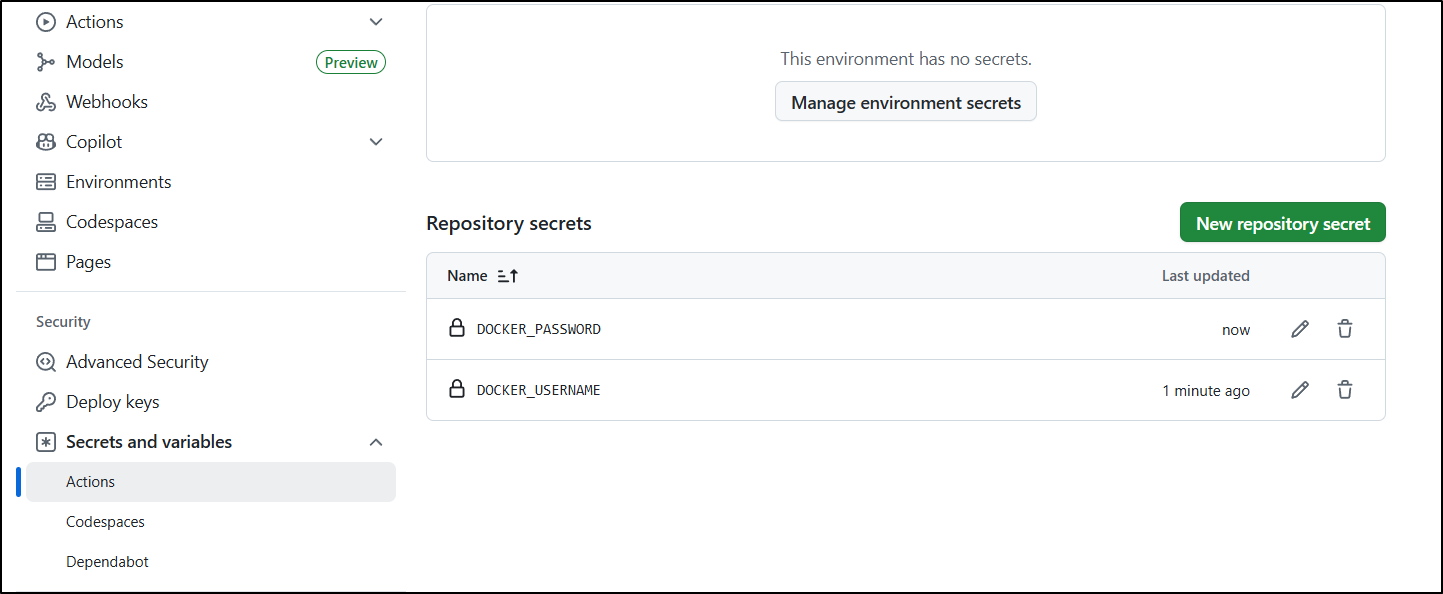Expand the Copilot sidebar section chevron

[376, 142]
